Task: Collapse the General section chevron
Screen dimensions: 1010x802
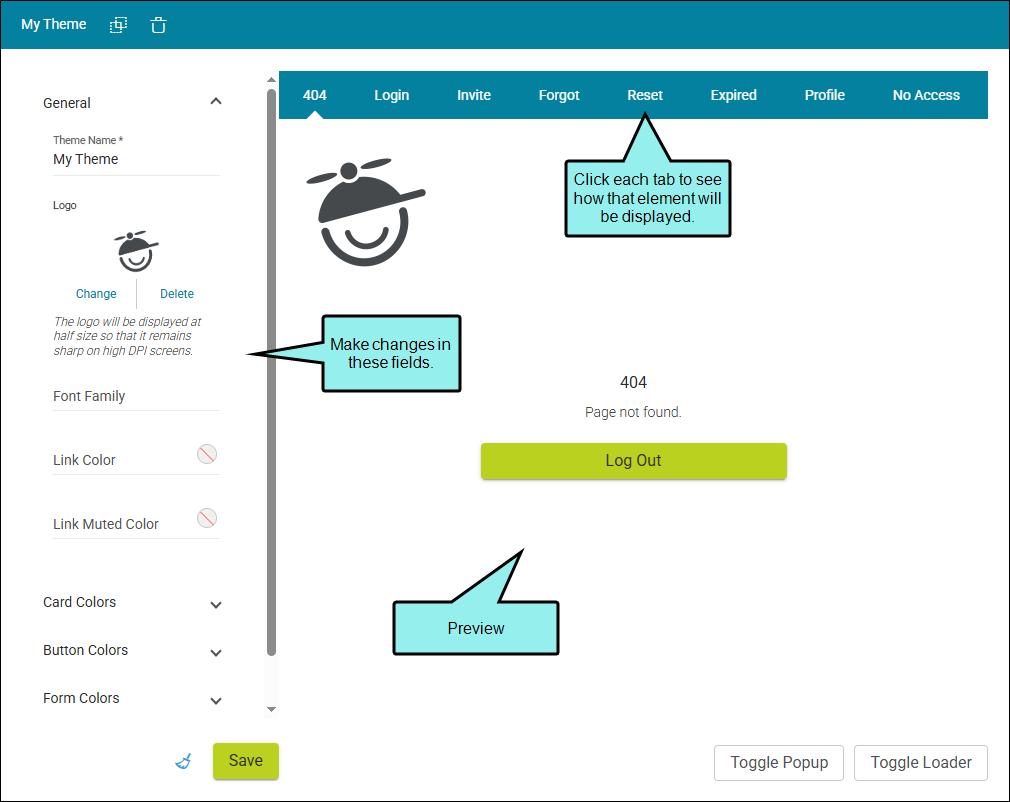Action: coord(216,102)
